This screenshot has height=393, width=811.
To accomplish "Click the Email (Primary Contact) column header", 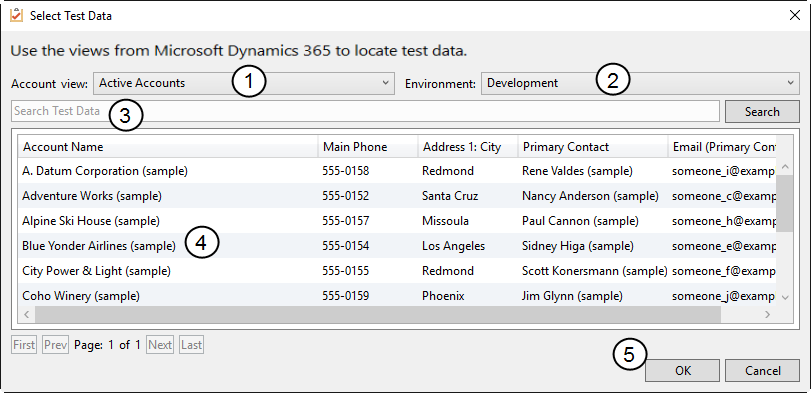I will 722,147.
